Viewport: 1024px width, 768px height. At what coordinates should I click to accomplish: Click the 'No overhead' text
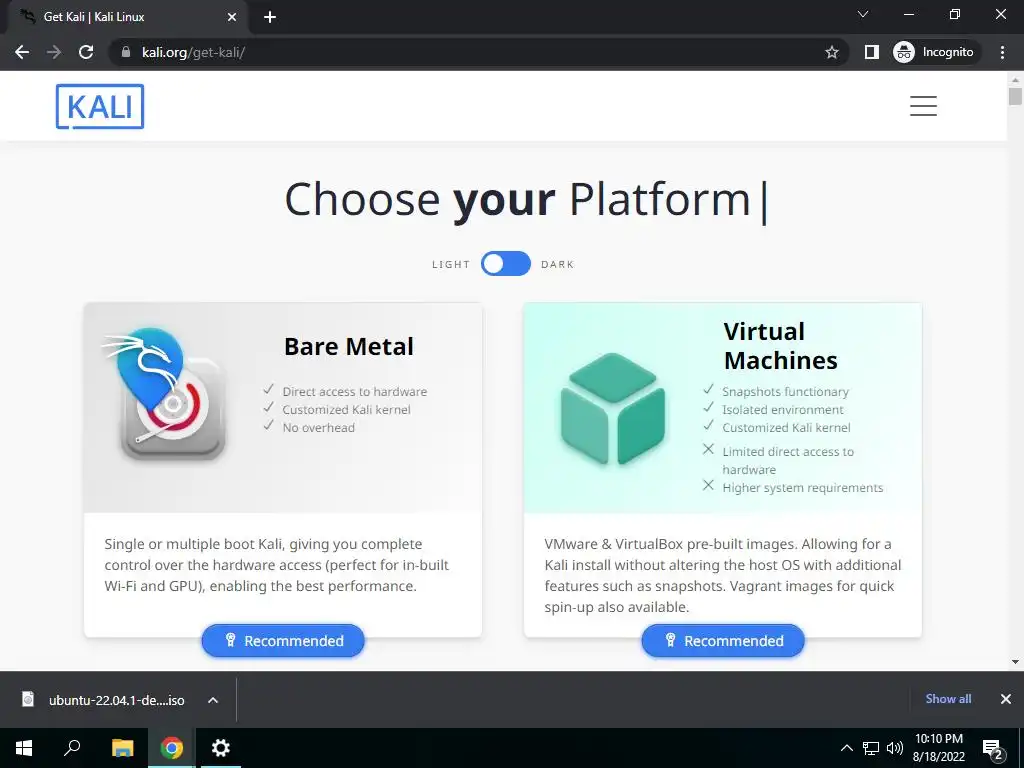tap(319, 428)
